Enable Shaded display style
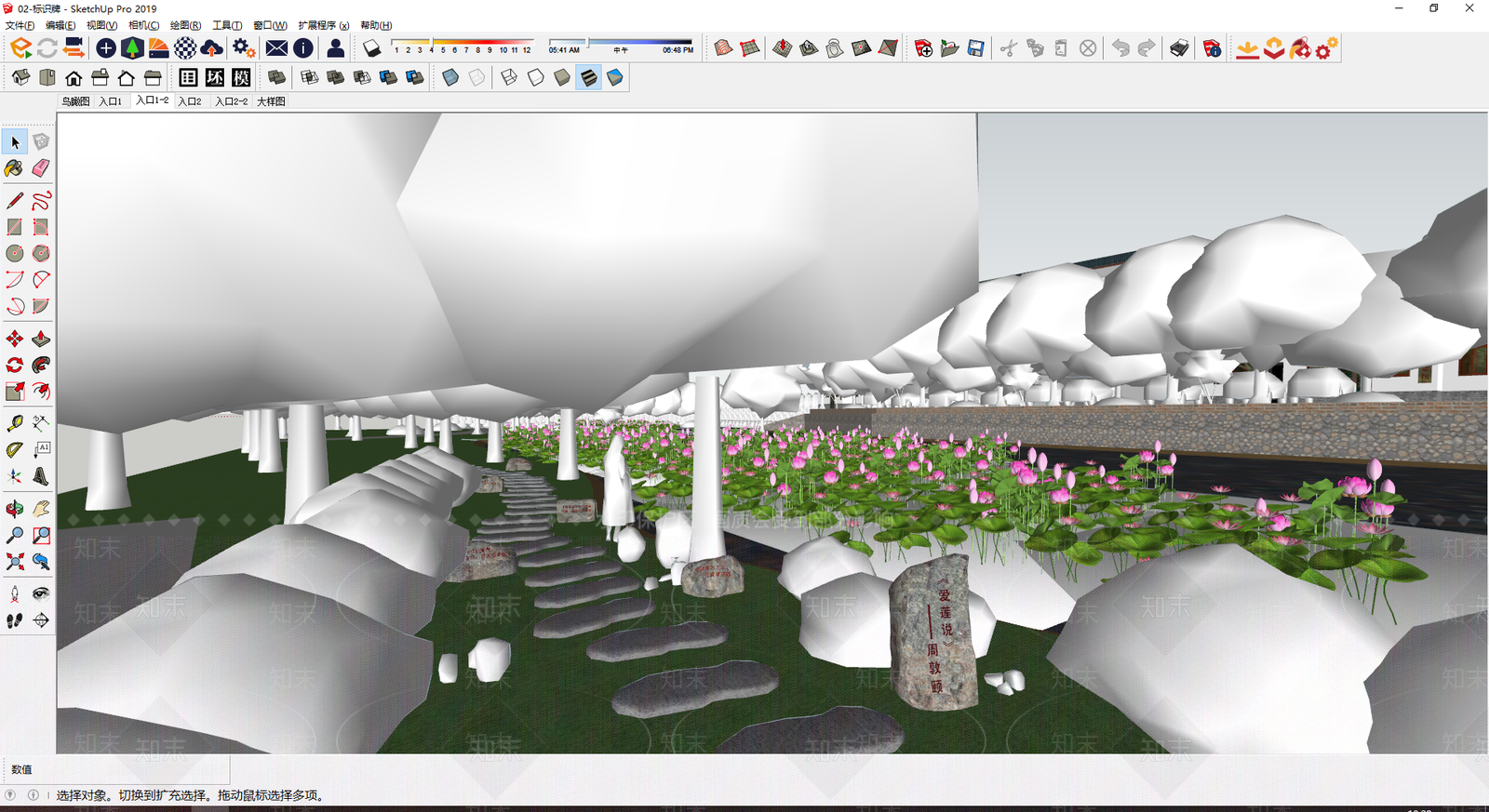1489x812 pixels. coord(562,77)
